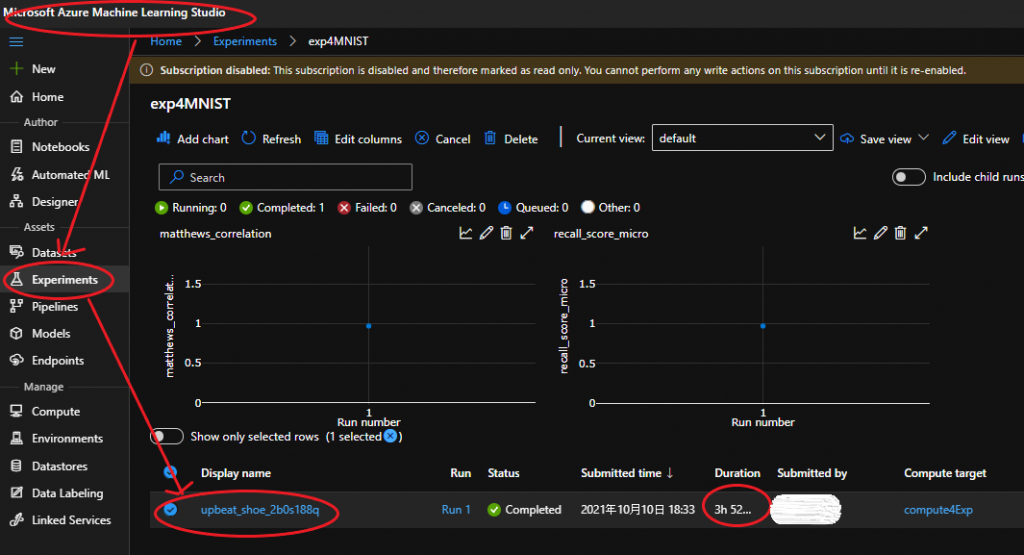Click Add chart button

coord(193,138)
